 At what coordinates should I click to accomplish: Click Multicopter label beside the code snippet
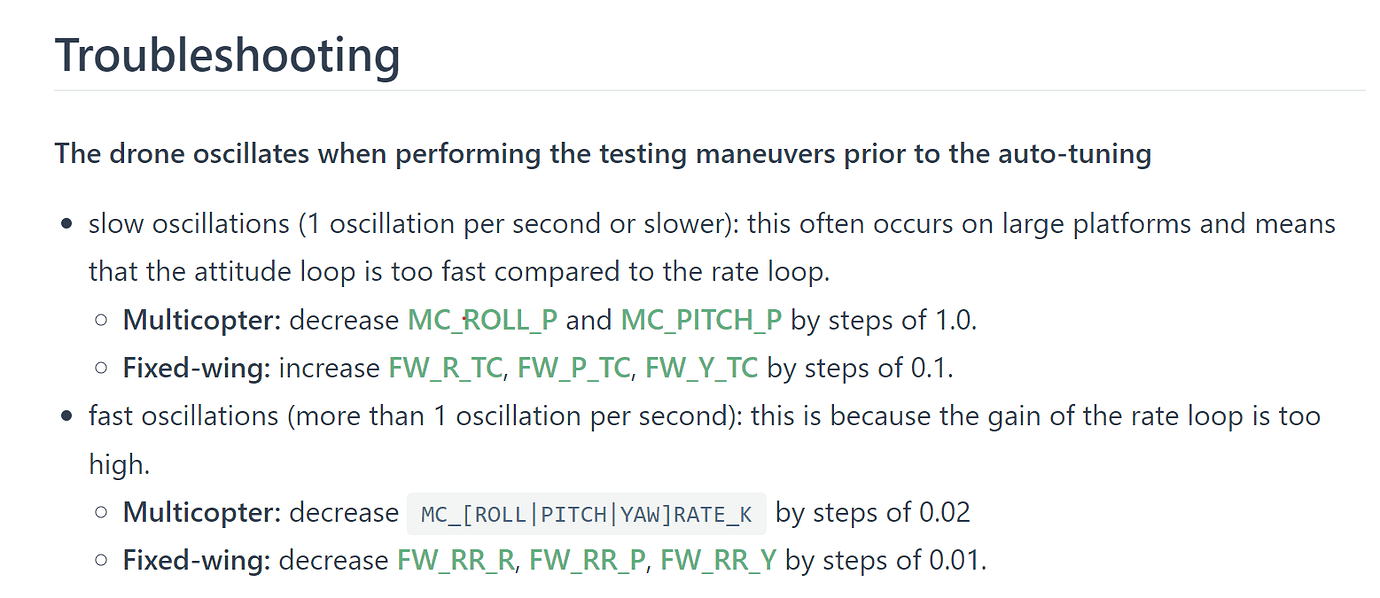point(202,513)
